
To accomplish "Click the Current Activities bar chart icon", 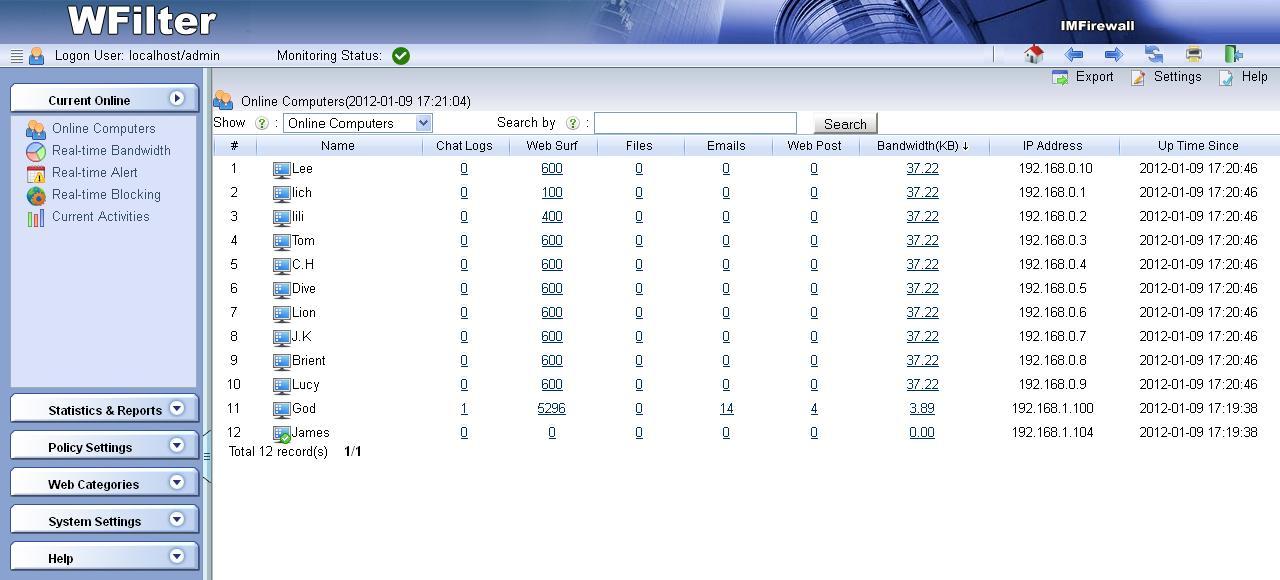I will [36, 217].
